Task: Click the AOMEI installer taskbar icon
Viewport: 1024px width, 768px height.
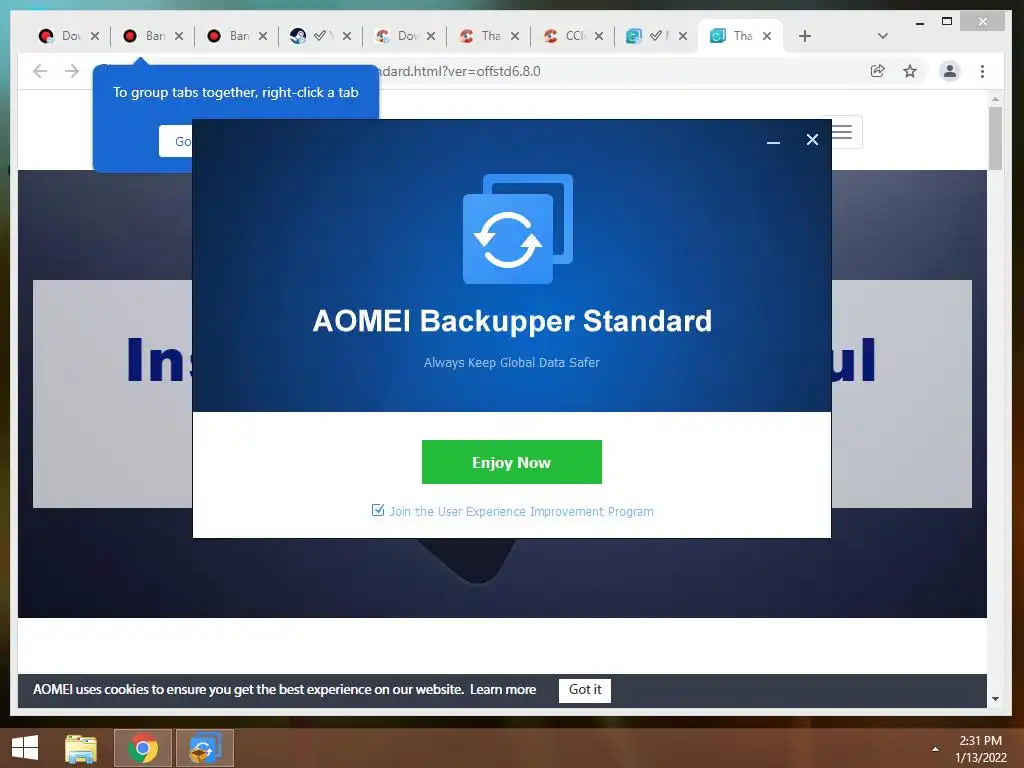Action: (205, 748)
